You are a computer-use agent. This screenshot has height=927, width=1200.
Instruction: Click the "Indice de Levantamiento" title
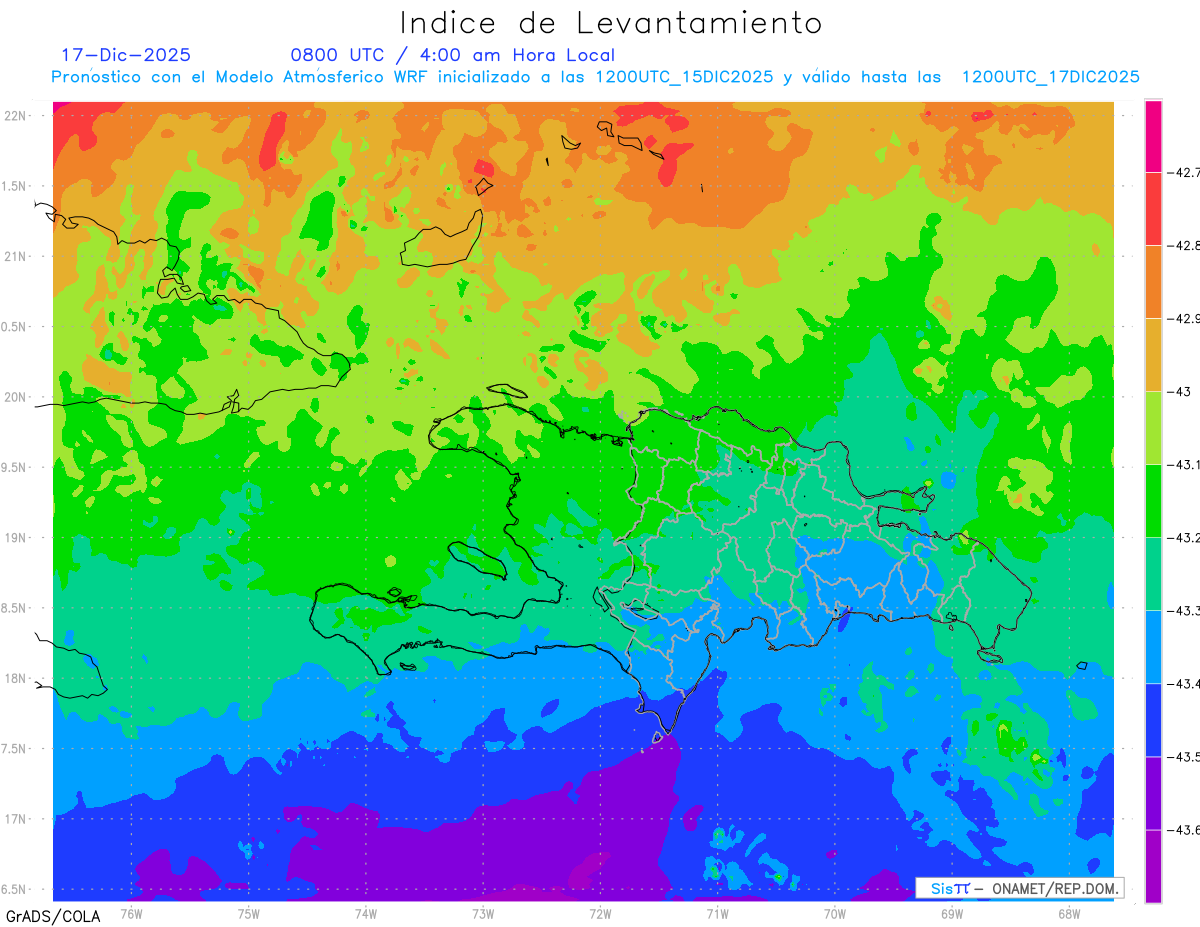click(x=610, y=22)
